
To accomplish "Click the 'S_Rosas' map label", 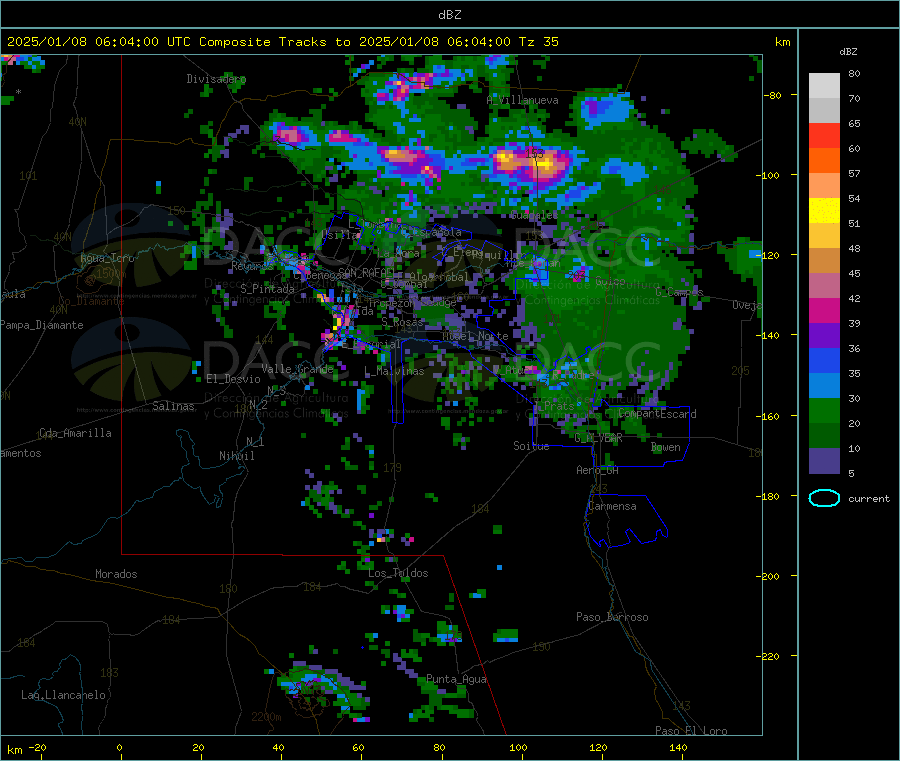I will [x=402, y=323].
